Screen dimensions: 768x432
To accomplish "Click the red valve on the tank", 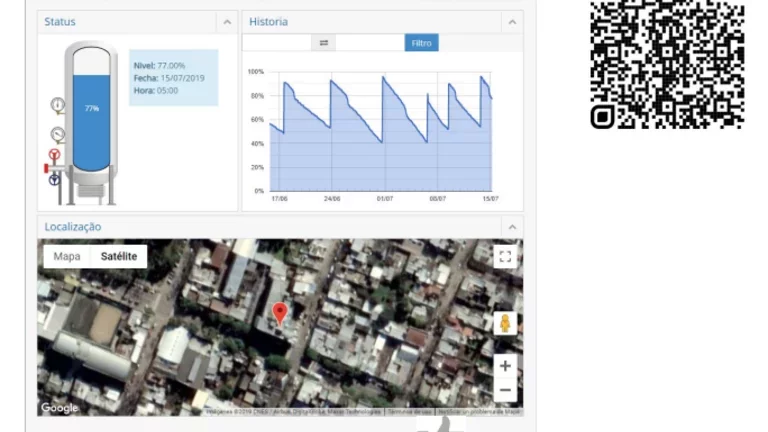I will point(54,156).
